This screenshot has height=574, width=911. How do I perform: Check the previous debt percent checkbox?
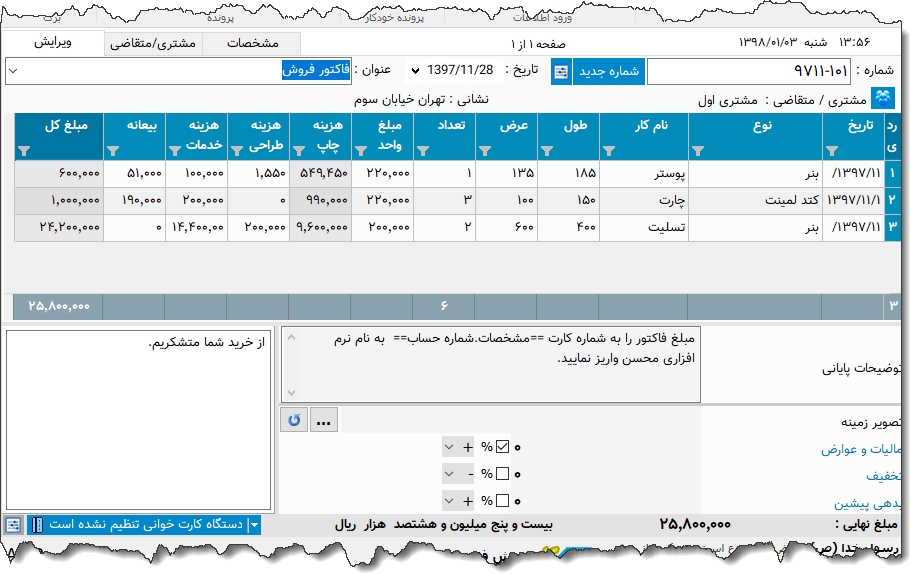pyautogui.click(x=502, y=501)
